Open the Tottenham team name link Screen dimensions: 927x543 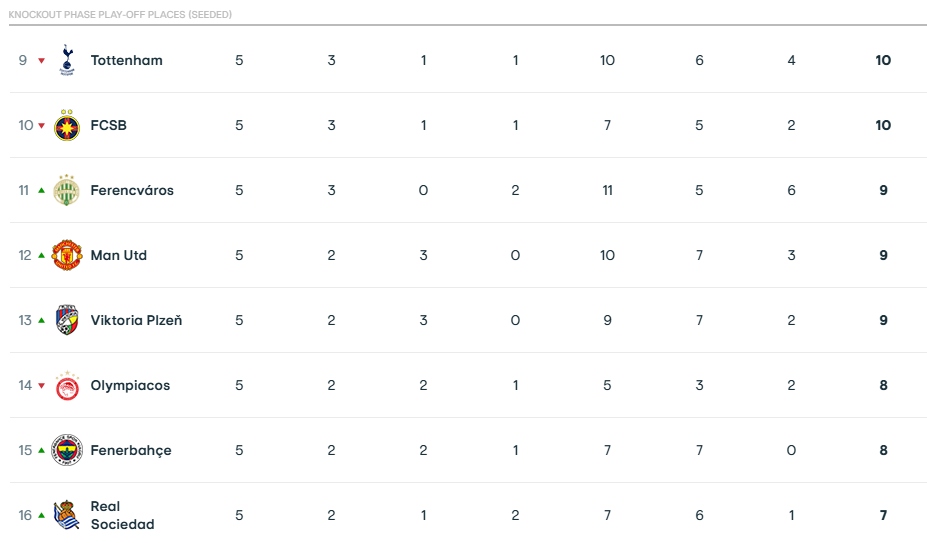click(127, 60)
